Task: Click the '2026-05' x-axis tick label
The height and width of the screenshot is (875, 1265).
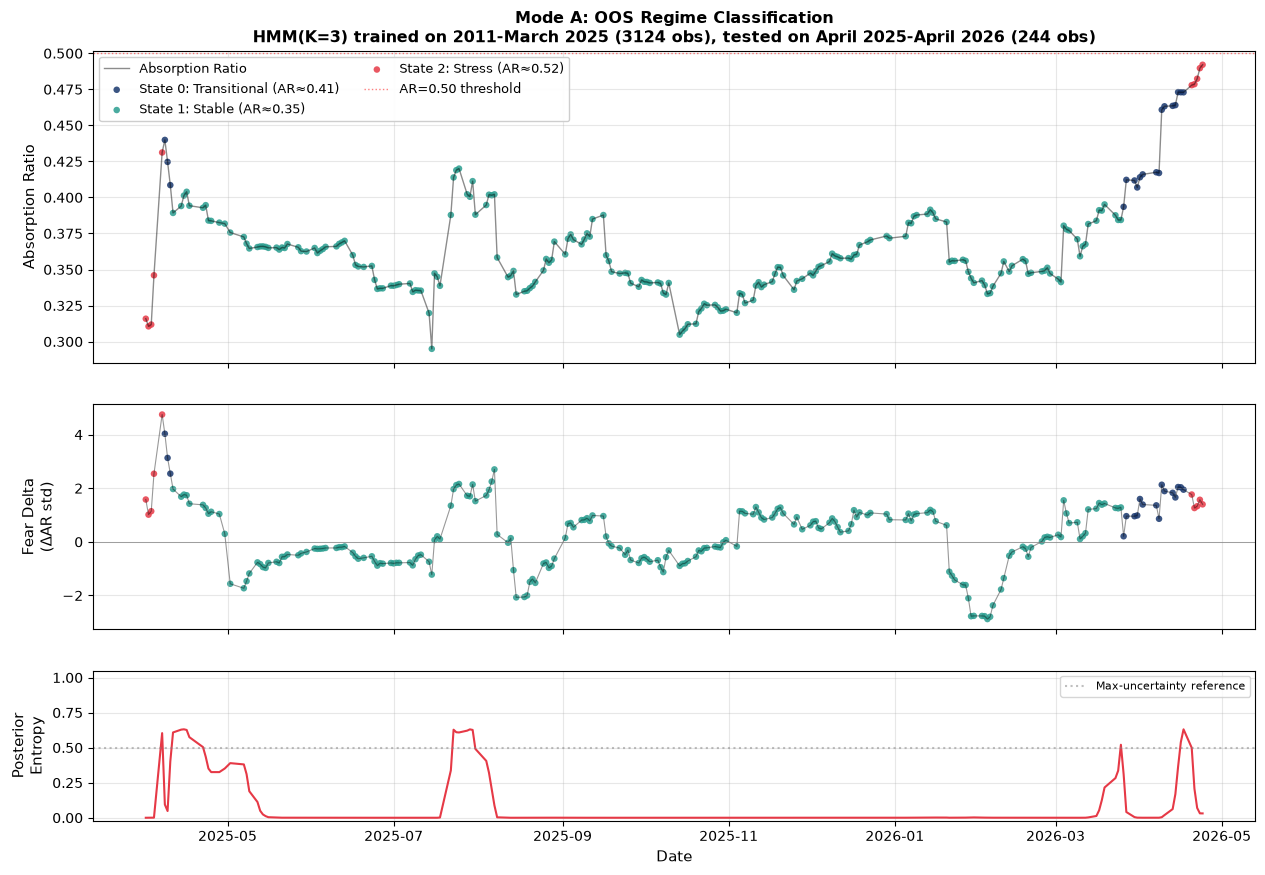Action: pos(1222,837)
